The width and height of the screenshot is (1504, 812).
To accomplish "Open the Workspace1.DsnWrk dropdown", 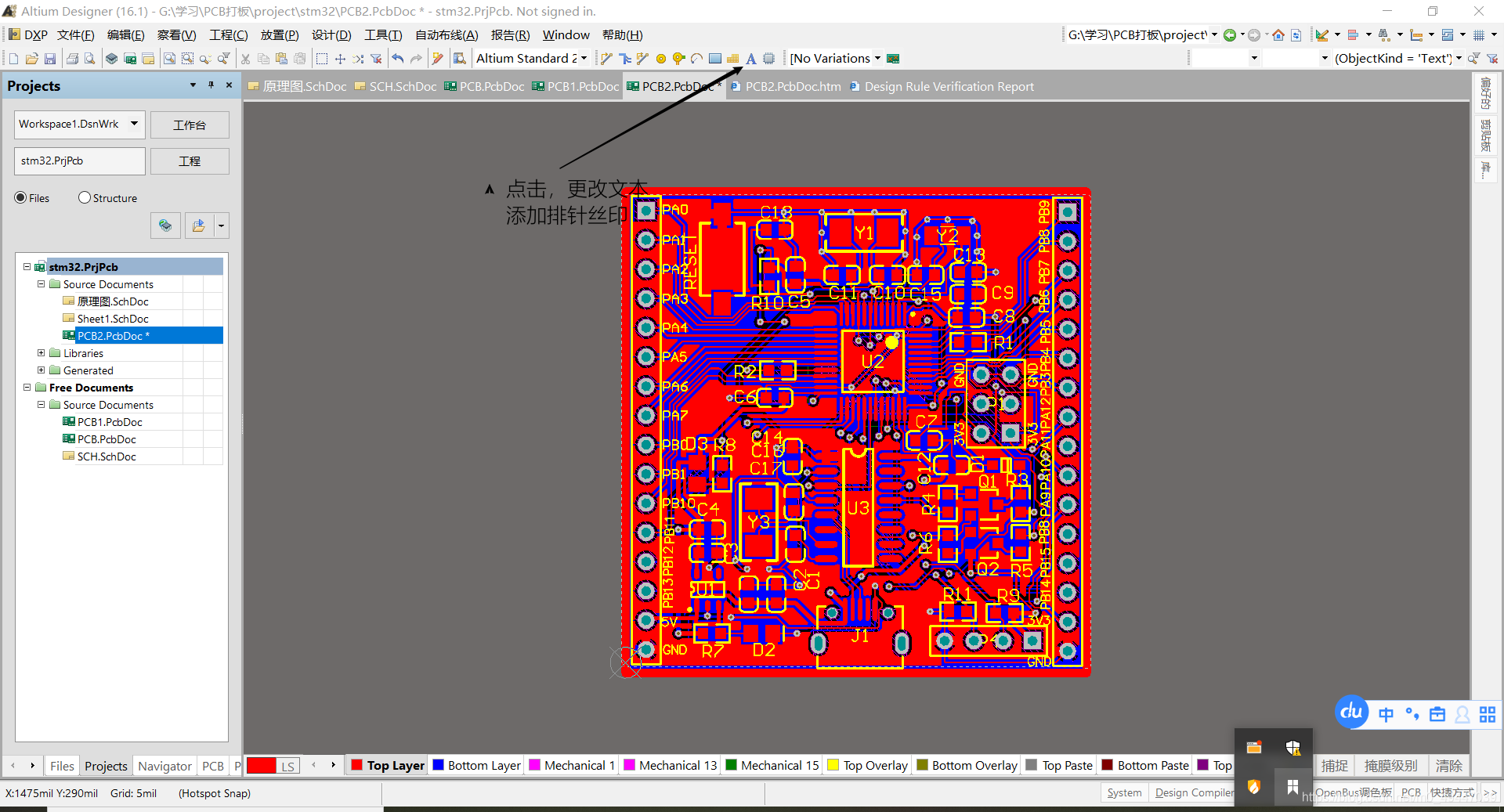I will 135,124.
